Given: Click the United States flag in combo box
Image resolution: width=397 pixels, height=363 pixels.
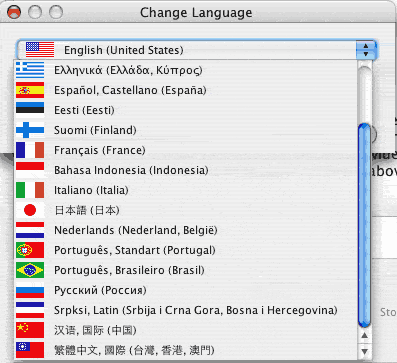Looking at the screenshot, I should [x=40, y=50].
